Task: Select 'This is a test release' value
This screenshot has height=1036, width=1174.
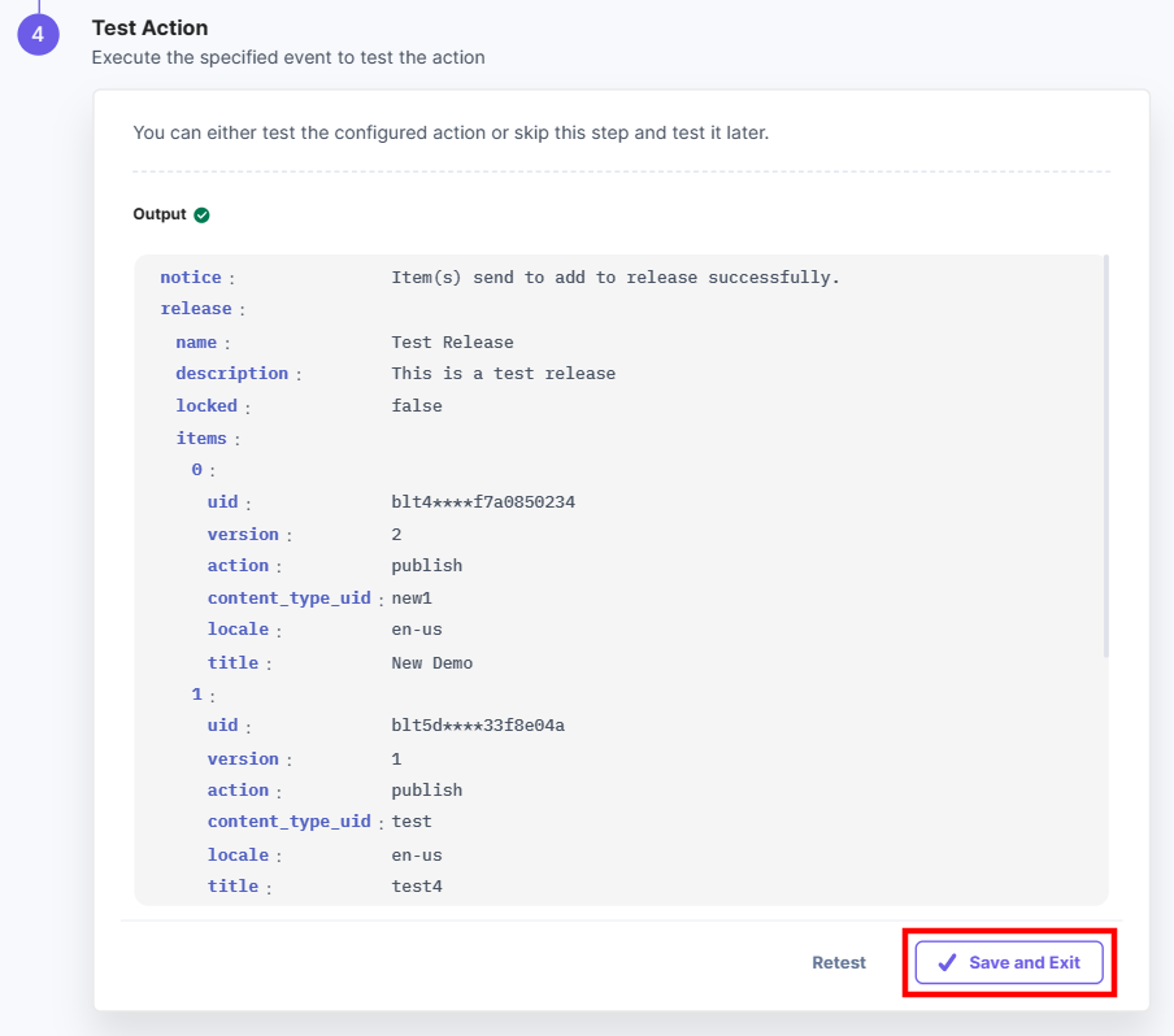Action: tap(504, 373)
